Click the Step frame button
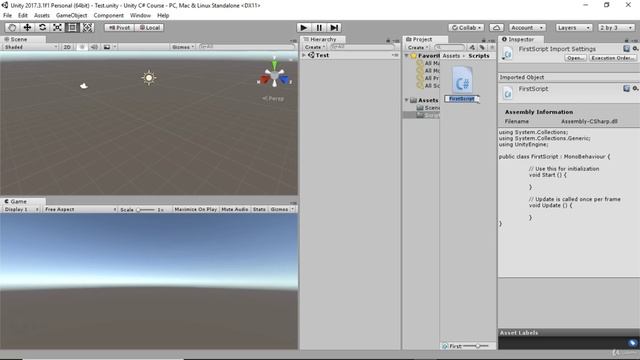This screenshot has height=360, width=640. 334,27
